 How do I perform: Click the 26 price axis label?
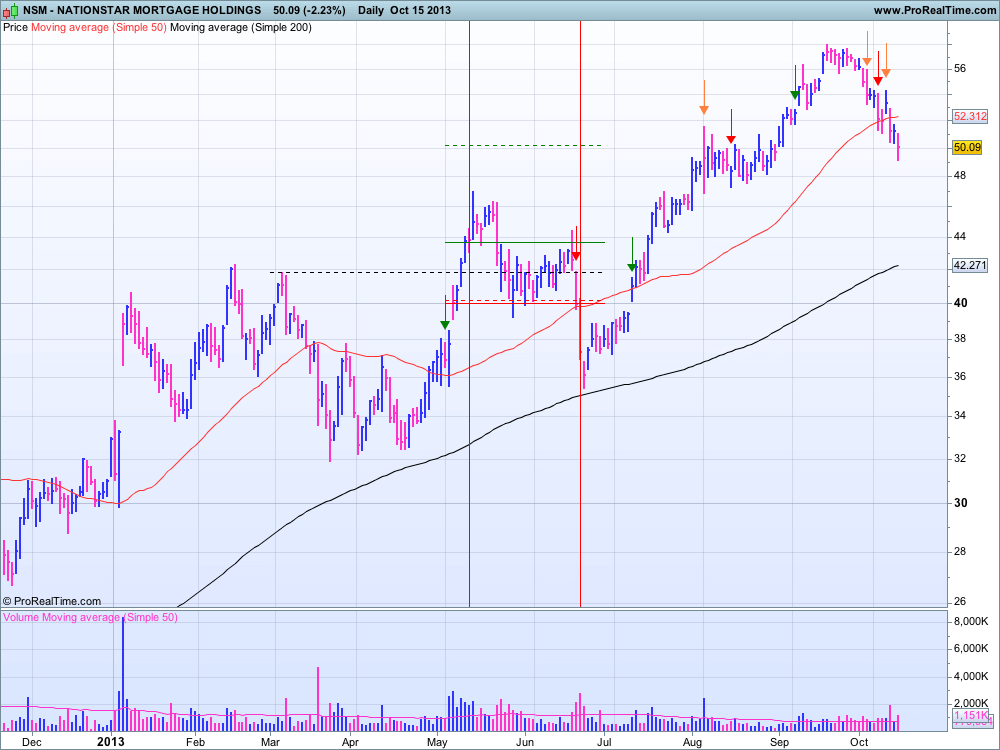click(x=960, y=601)
